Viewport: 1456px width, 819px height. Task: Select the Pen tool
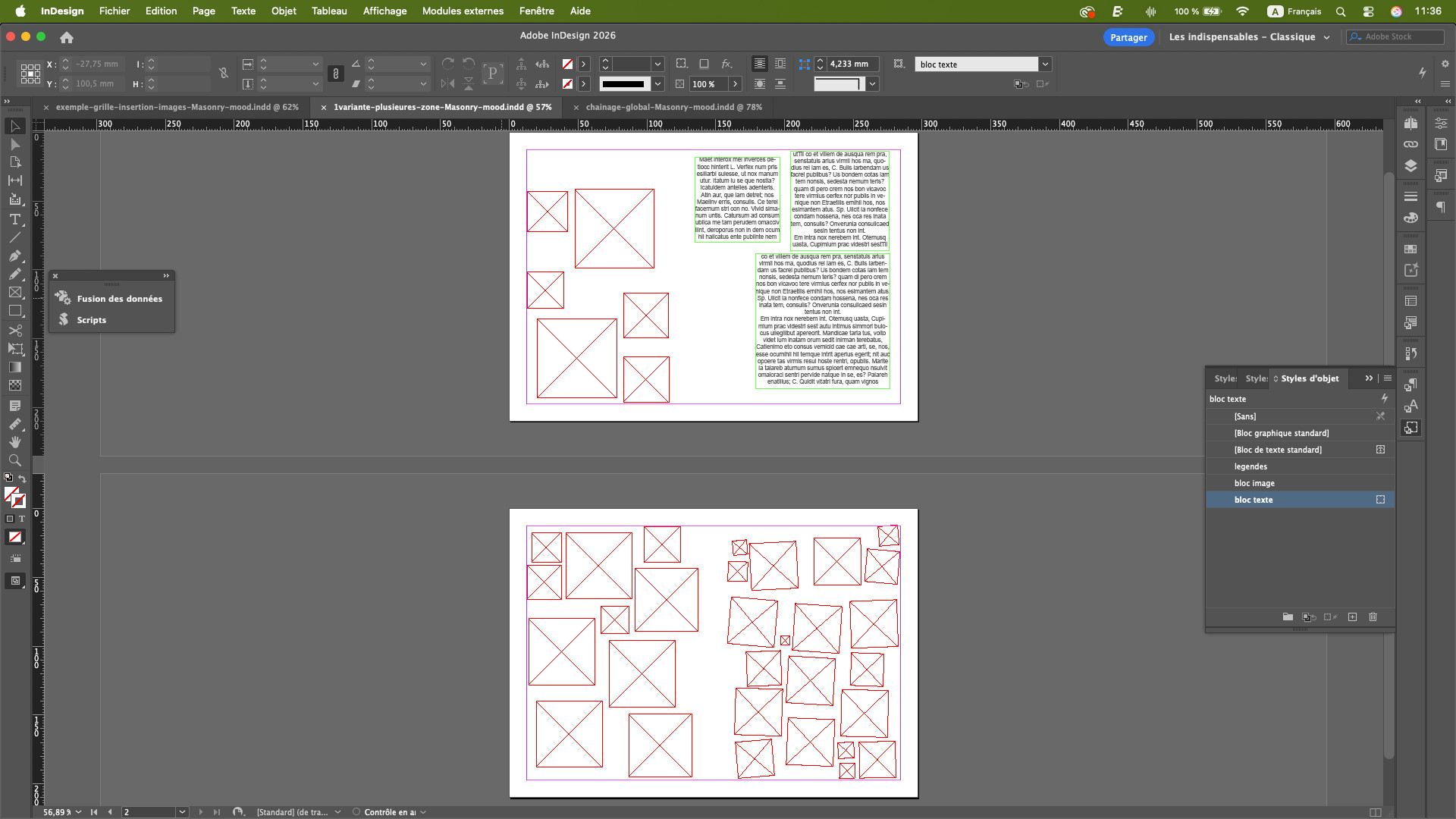[14, 256]
